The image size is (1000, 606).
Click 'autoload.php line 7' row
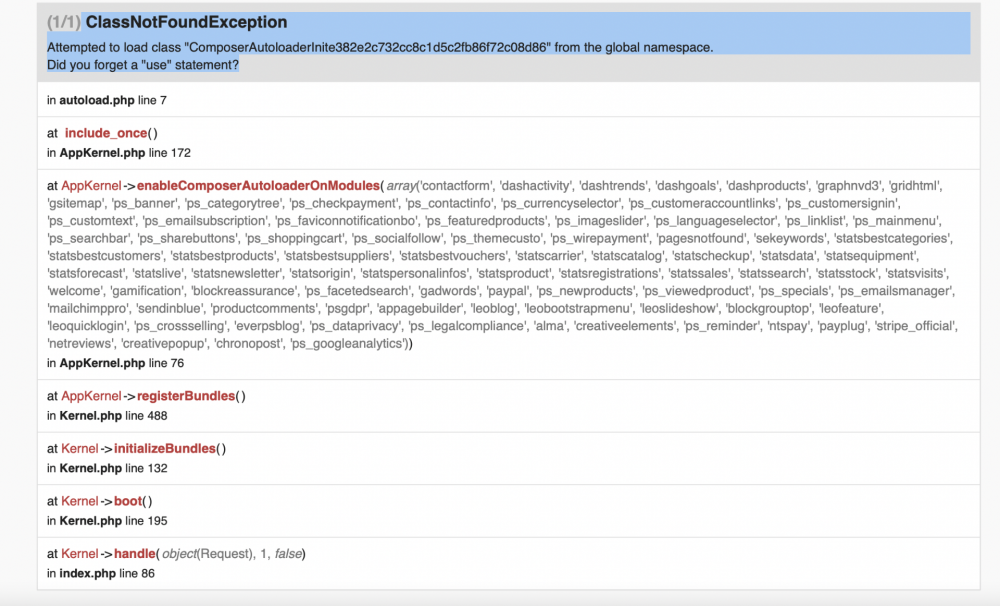[x=508, y=100]
